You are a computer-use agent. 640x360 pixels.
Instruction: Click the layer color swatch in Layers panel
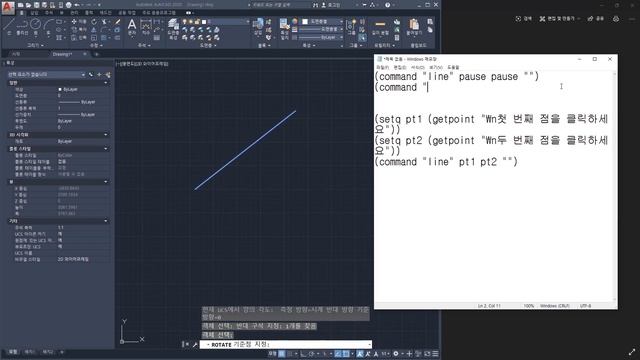pyautogui.click(x=204, y=21)
